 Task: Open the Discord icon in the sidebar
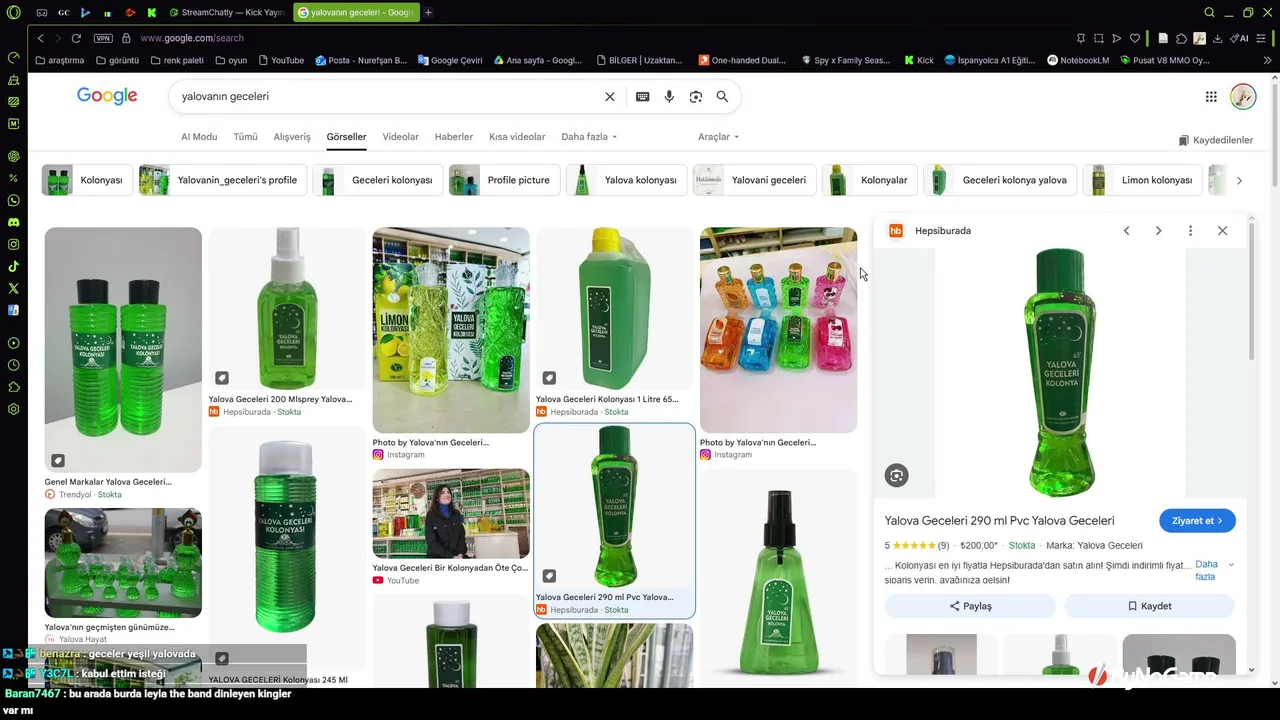coord(13,222)
